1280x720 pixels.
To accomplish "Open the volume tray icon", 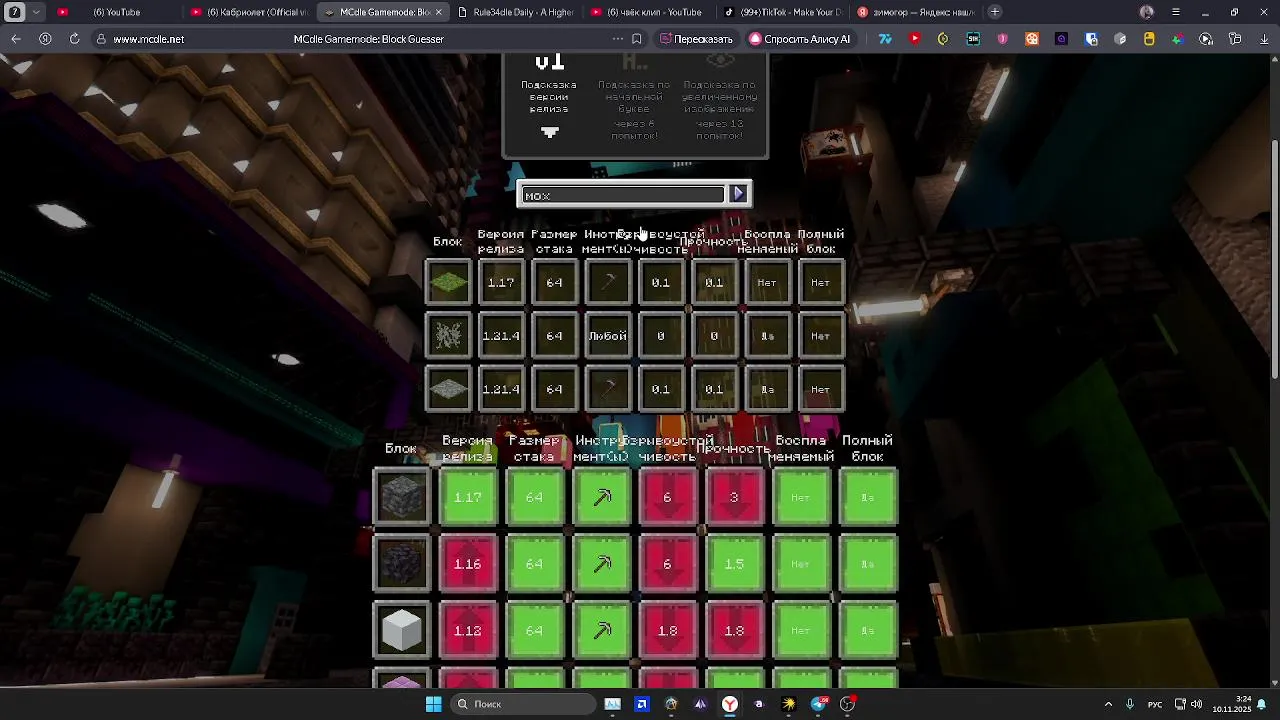I will [1197, 704].
